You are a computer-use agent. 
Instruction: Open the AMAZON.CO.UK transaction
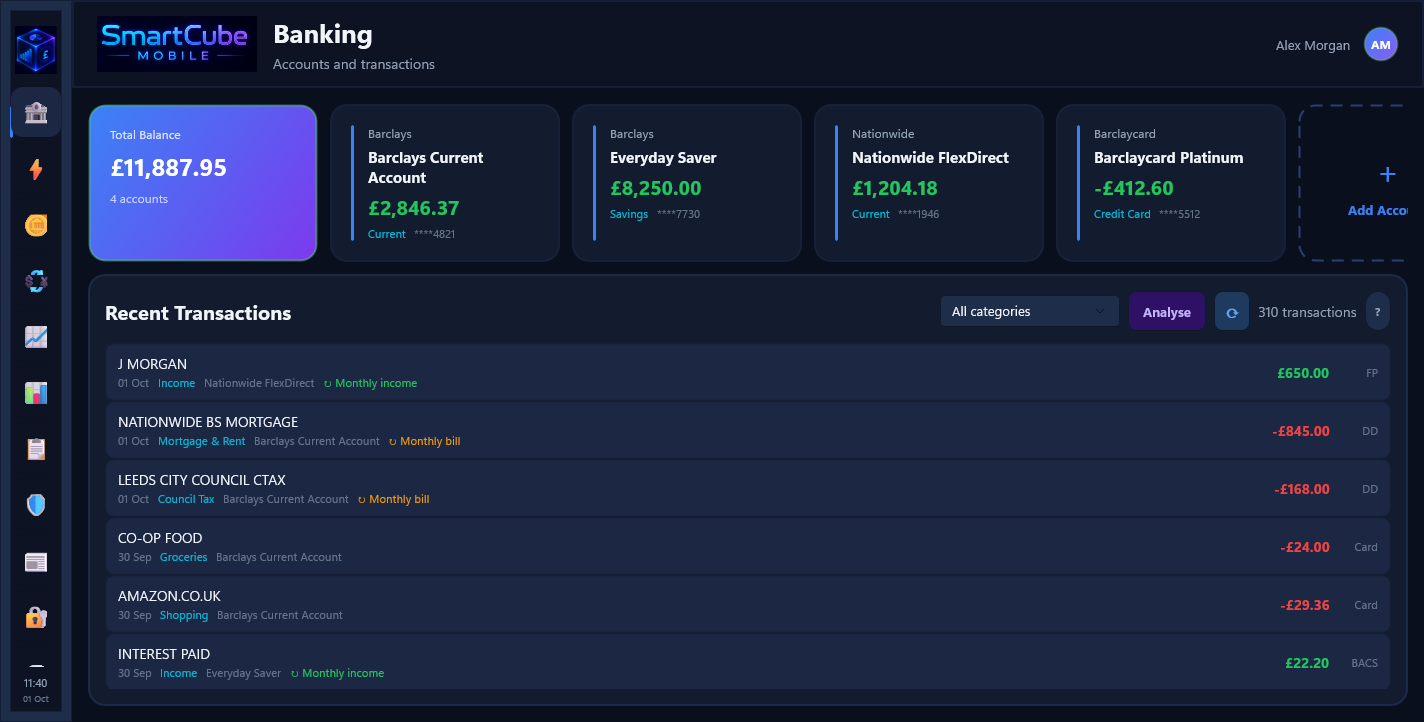click(x=747, y=605)
